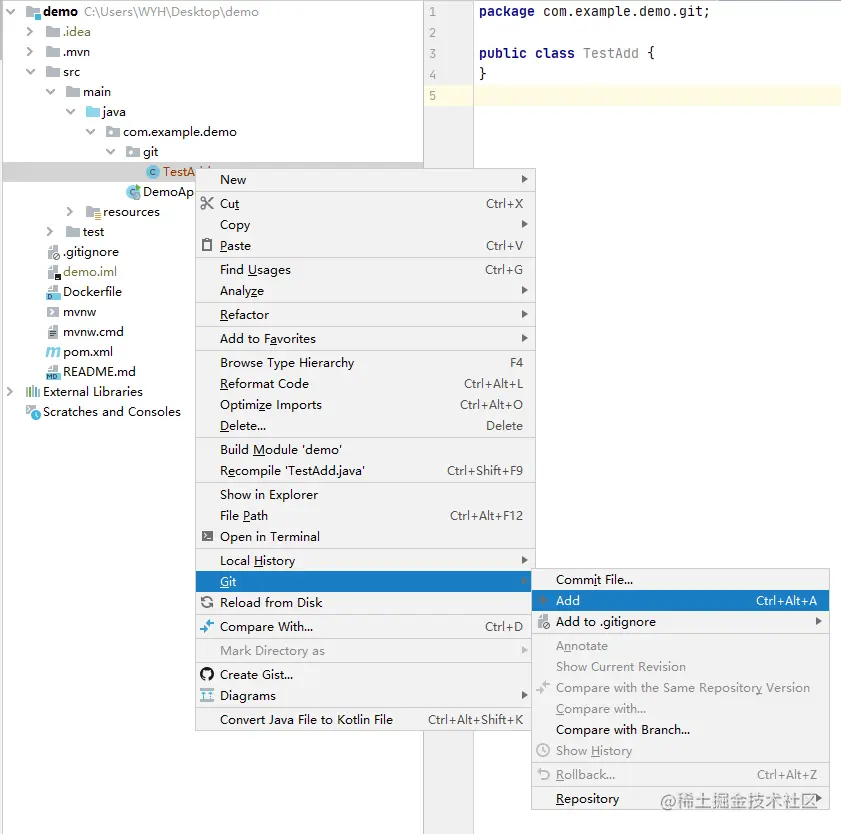Select Recompile 'TestAdd.java'
Image resolution: width=841 pixels, height=834 pixels.
click(365, 470)
